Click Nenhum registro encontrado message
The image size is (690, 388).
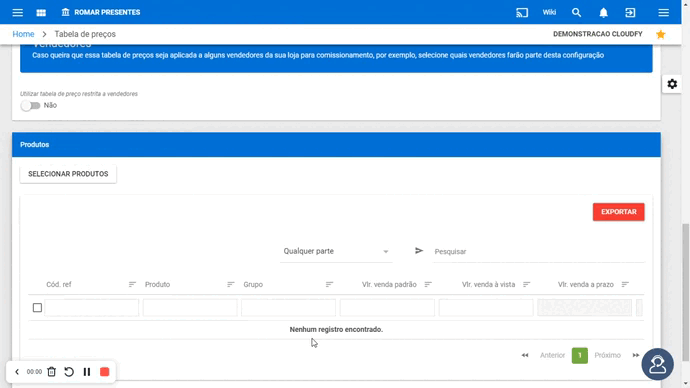pos(336,329)
